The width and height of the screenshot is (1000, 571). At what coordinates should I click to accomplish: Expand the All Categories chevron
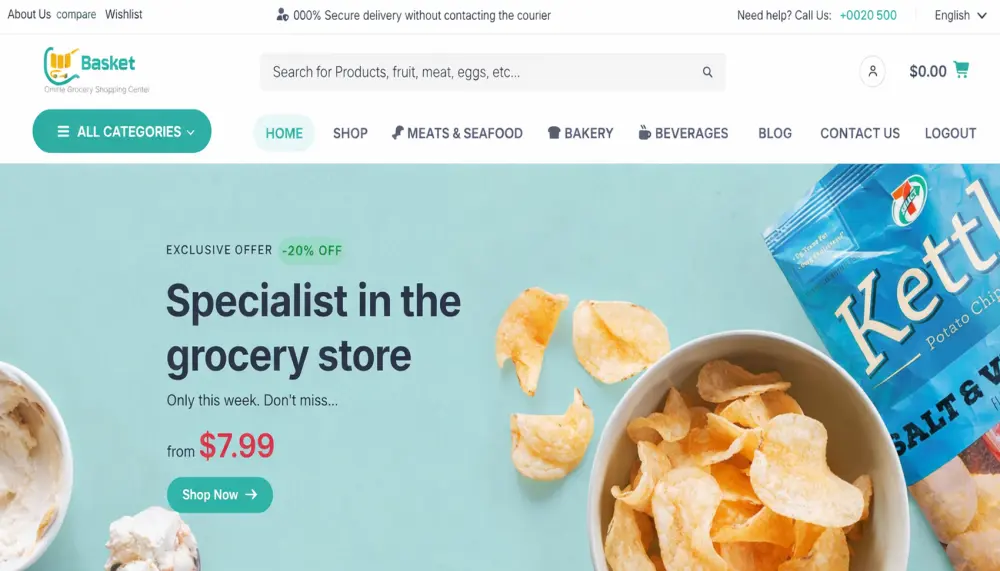point(191,133)
